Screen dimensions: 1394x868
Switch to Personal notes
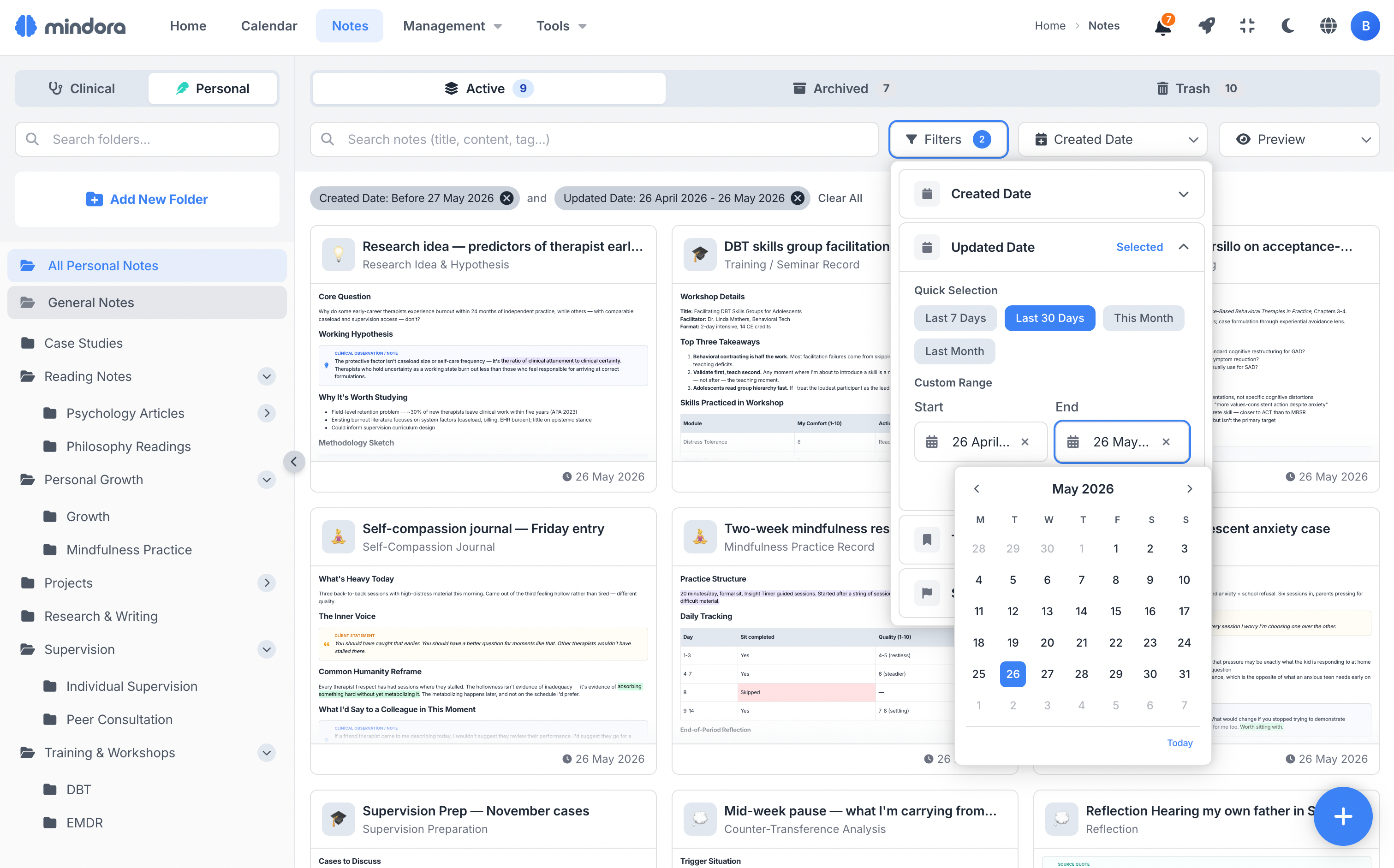click(213, 89)
